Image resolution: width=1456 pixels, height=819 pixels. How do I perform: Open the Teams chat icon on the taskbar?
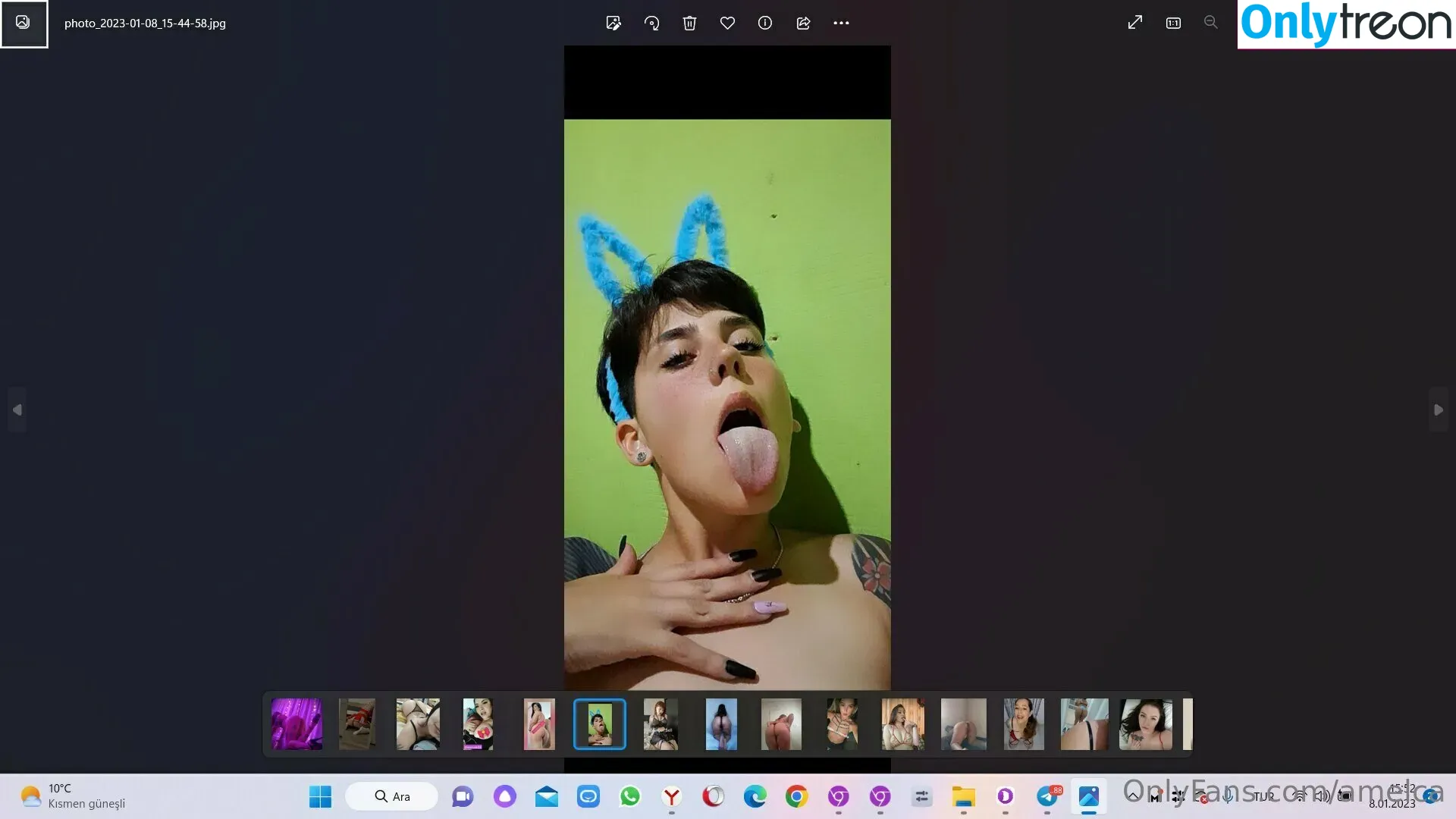[463, 796]
